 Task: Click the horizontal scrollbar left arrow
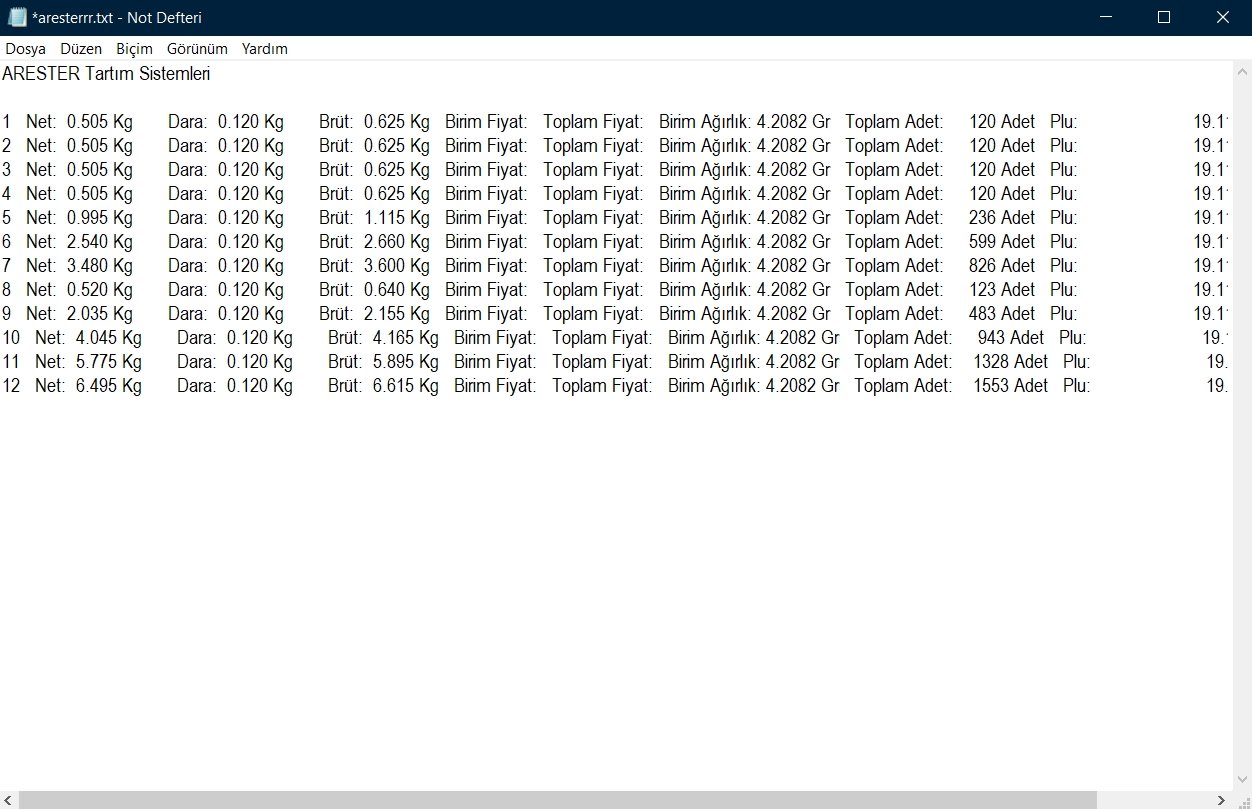click(8, 800)
